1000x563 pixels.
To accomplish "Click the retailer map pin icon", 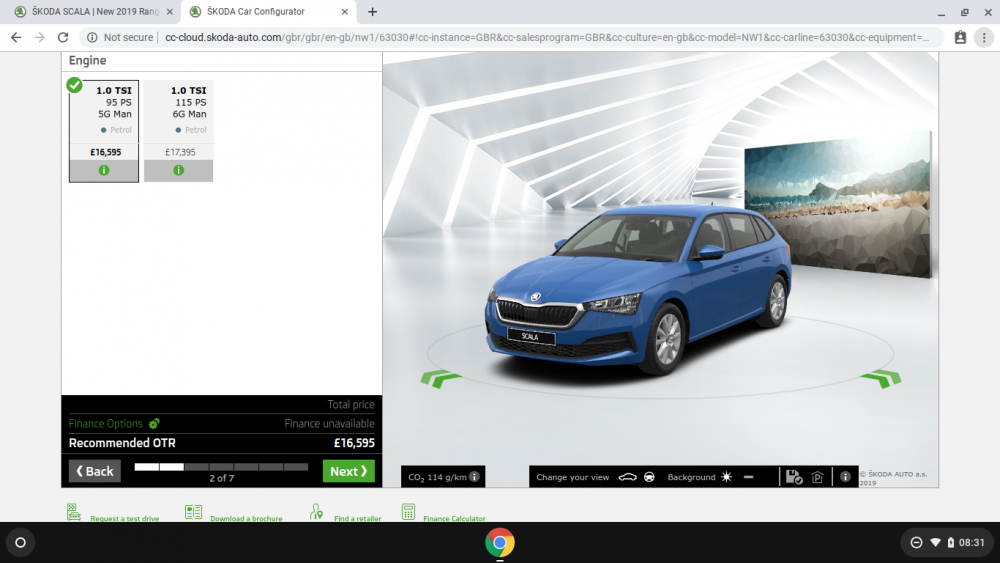I will [316, 511].
